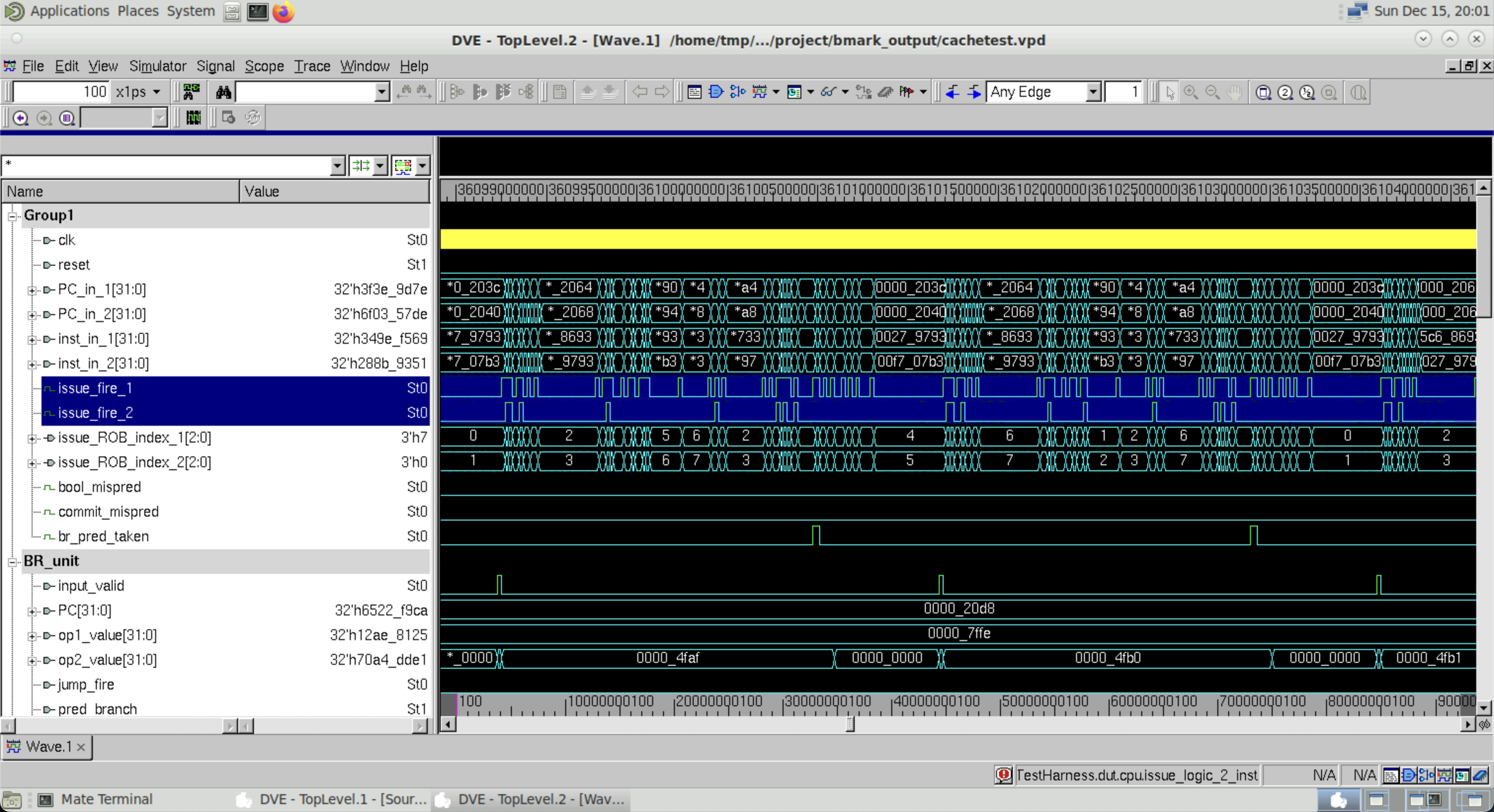This screenshot has height=812, width=1494.
Task: Select the issue_fire_1 signal row
Action: point(235,388)
